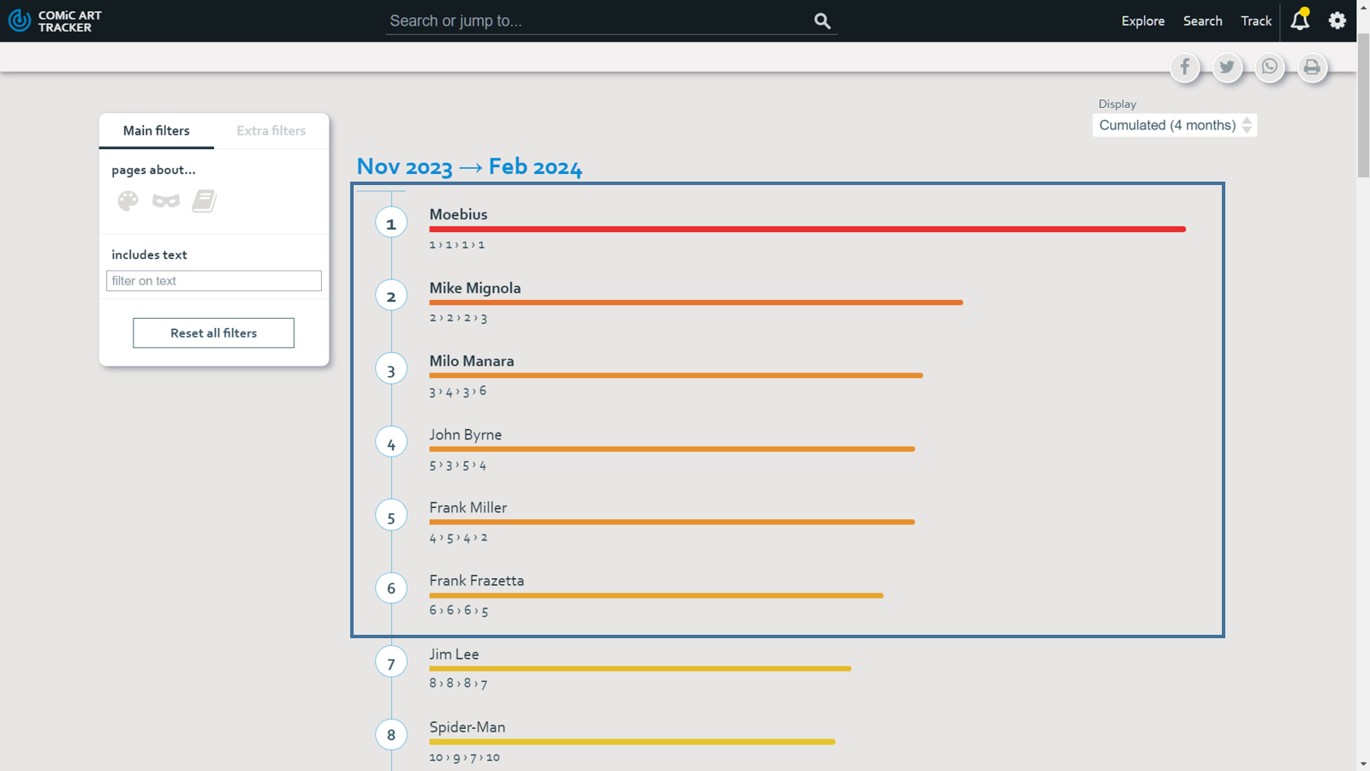Share page via WhatsApp
The width and height of the screenshot is (1370, 771).
[1269, 68]
